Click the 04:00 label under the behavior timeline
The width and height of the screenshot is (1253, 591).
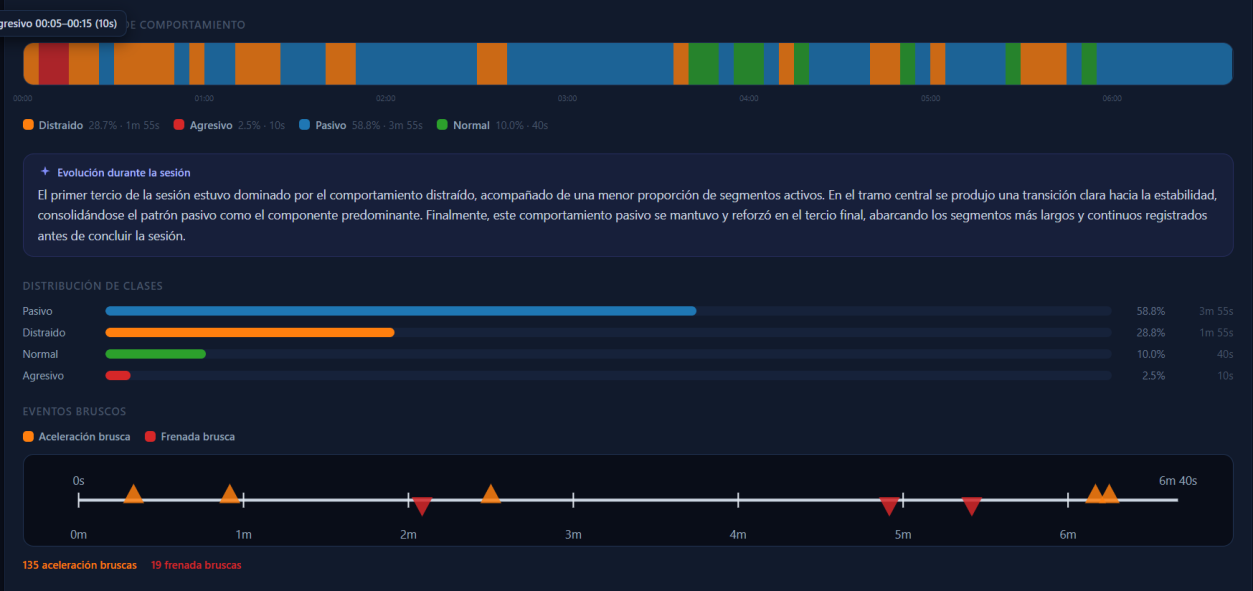tap(749, 98)
